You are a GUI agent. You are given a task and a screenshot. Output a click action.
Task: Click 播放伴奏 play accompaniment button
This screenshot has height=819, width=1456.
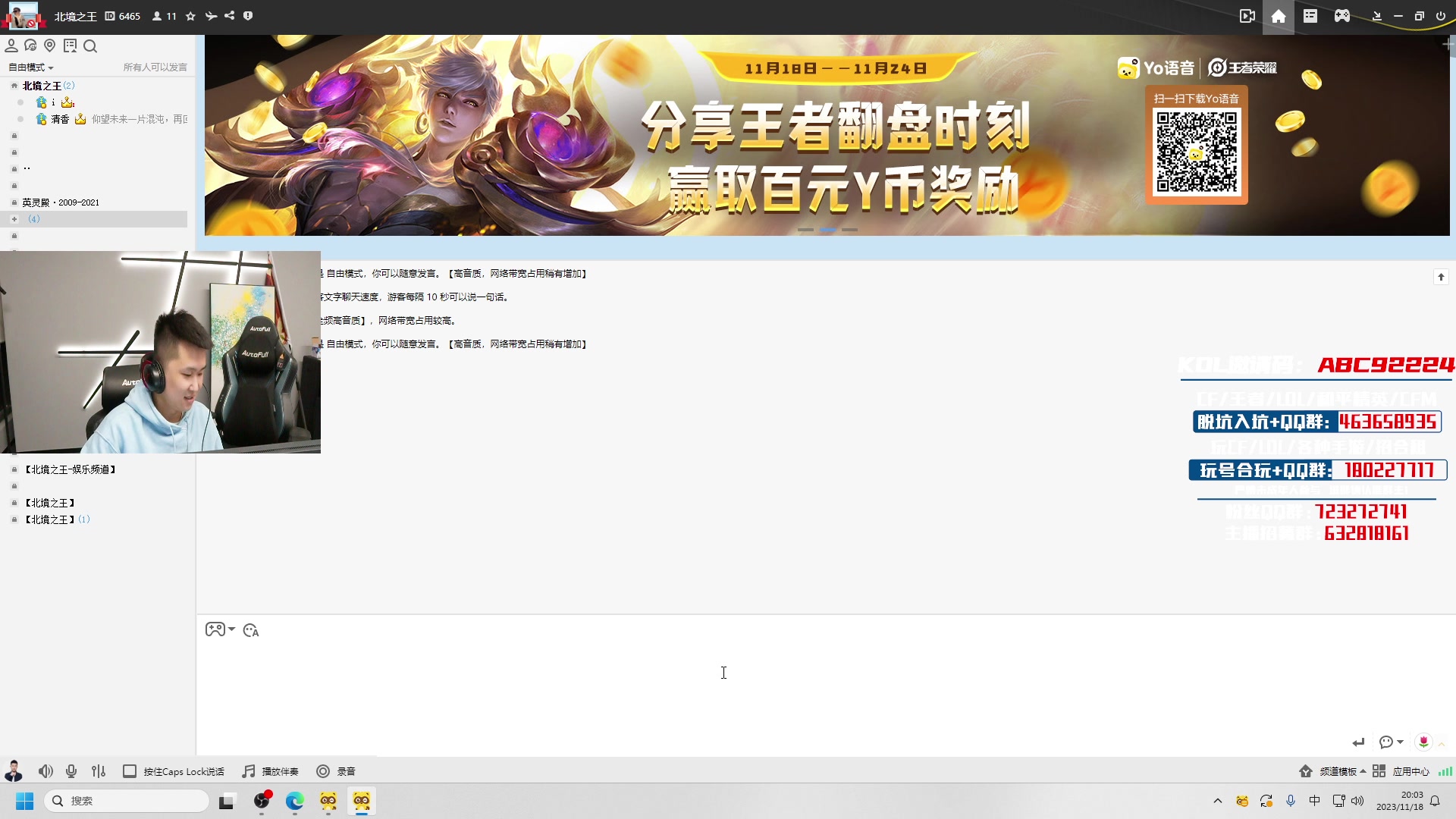point(271,771)
